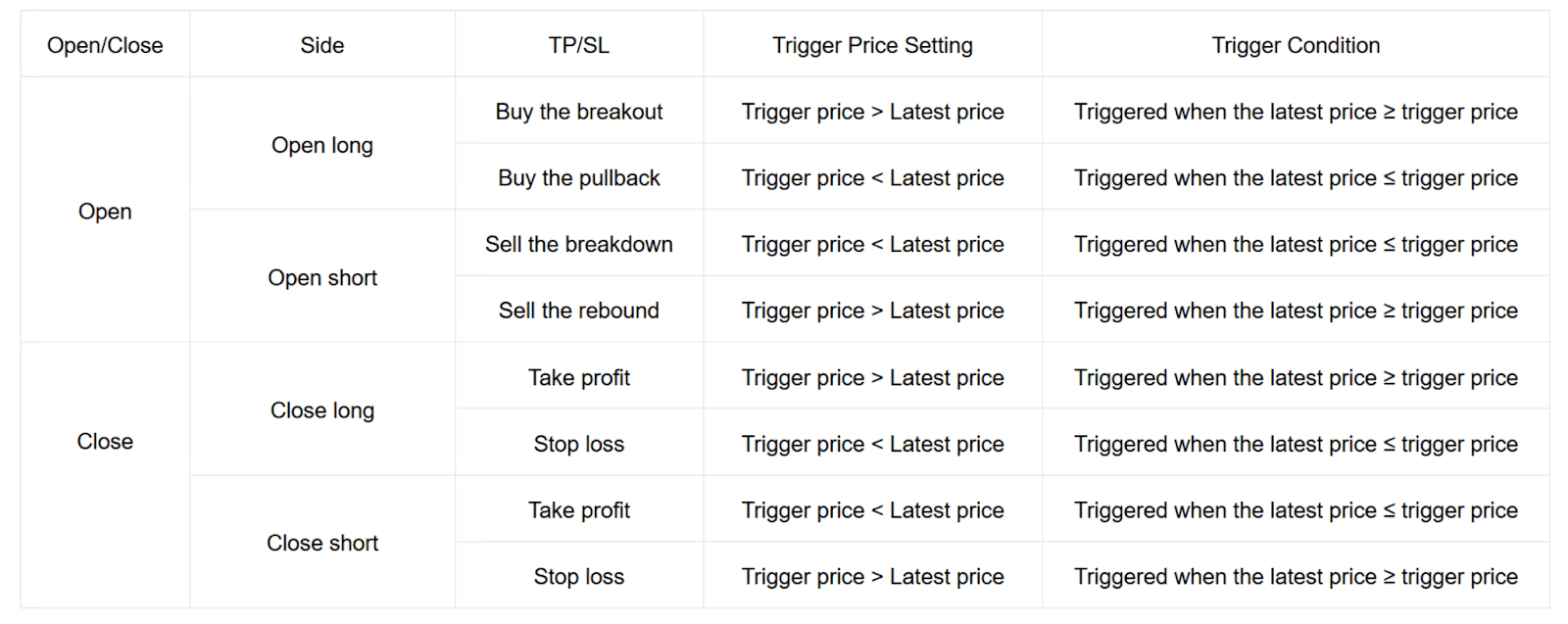Click Stop loss under Close long
Viewport: 1568px width, 624px height.
579,444
